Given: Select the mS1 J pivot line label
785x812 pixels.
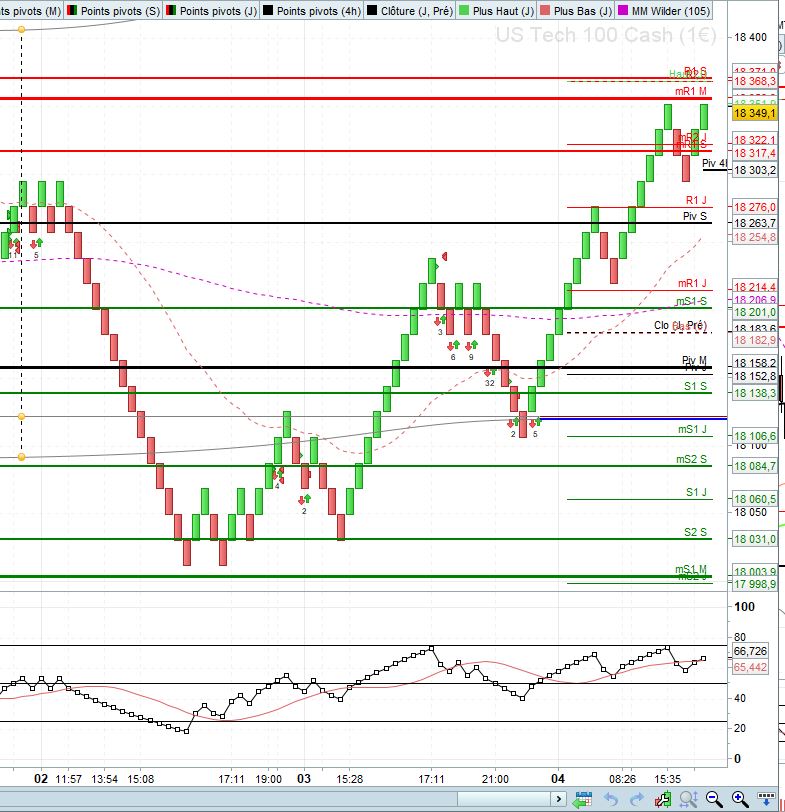Looking at the screenshot, I should tap(692, 429).
